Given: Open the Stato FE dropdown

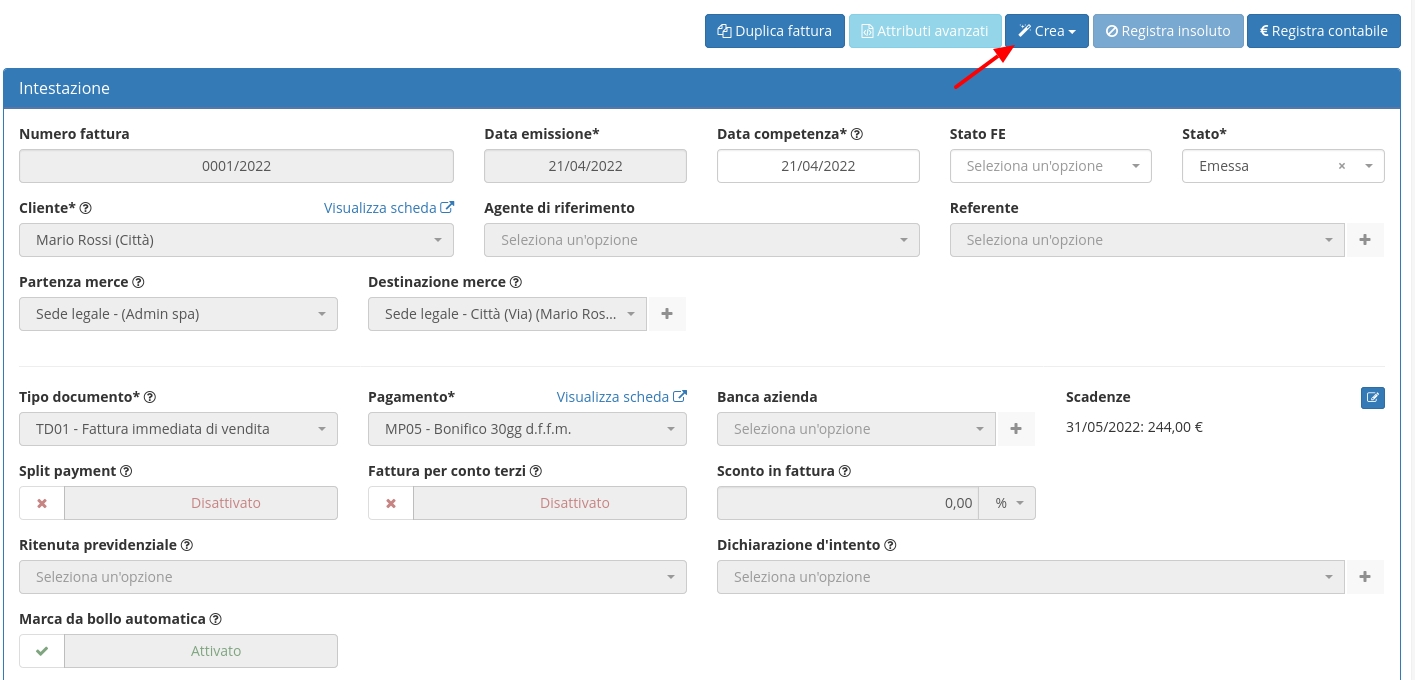Looking at the screenshot, I should point(1050,166).
